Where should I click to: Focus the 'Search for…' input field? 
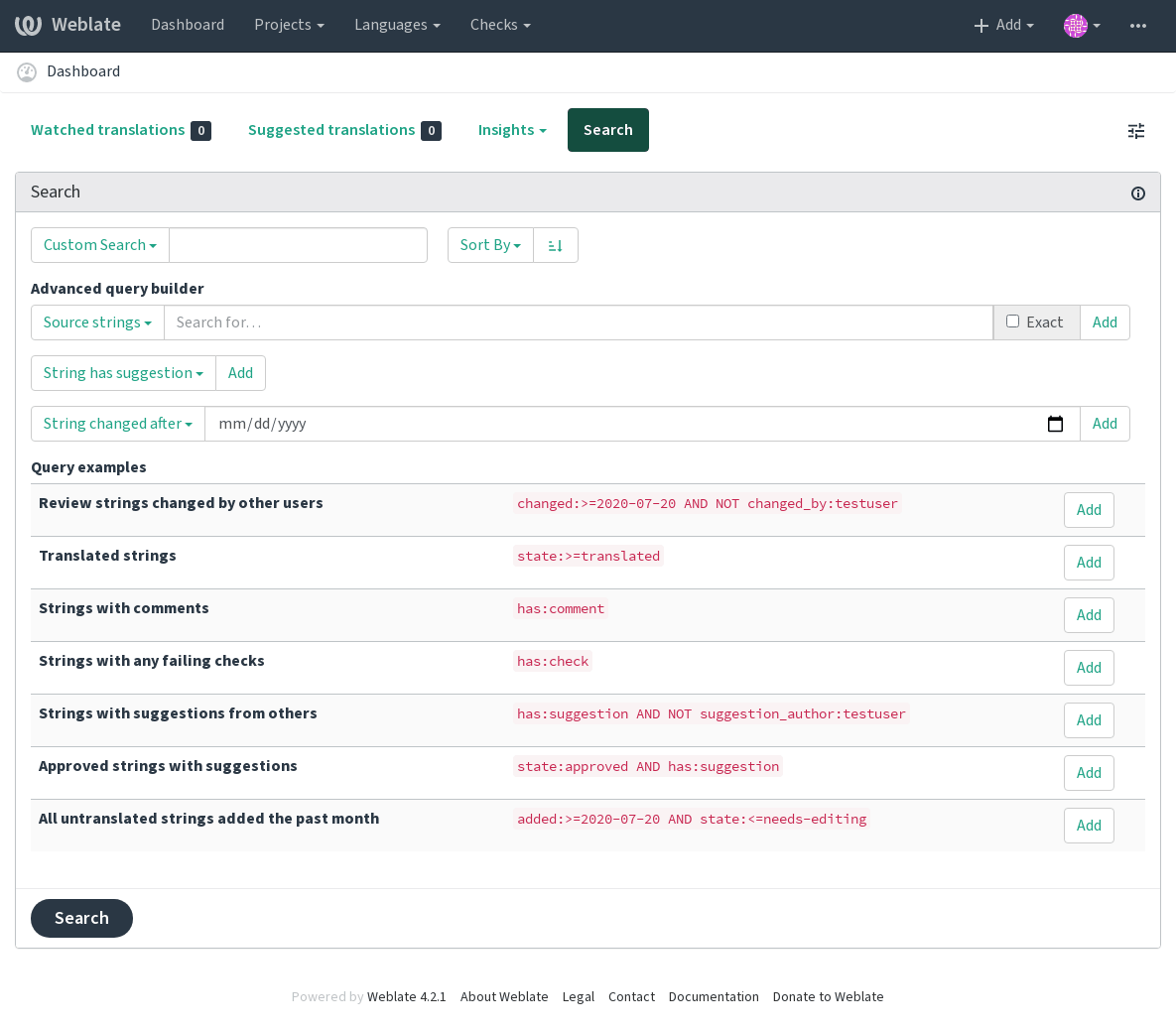[579, 322]
